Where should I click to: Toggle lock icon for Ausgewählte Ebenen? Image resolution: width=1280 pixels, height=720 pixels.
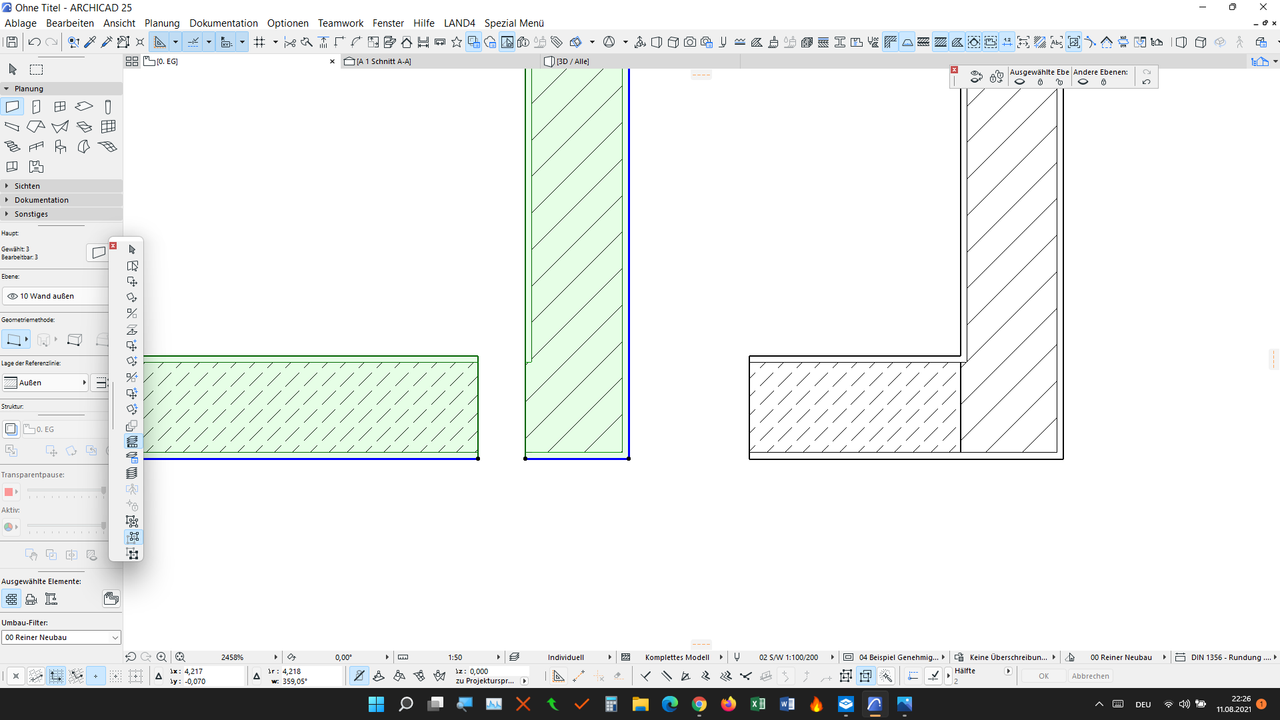click(1040, 82)
